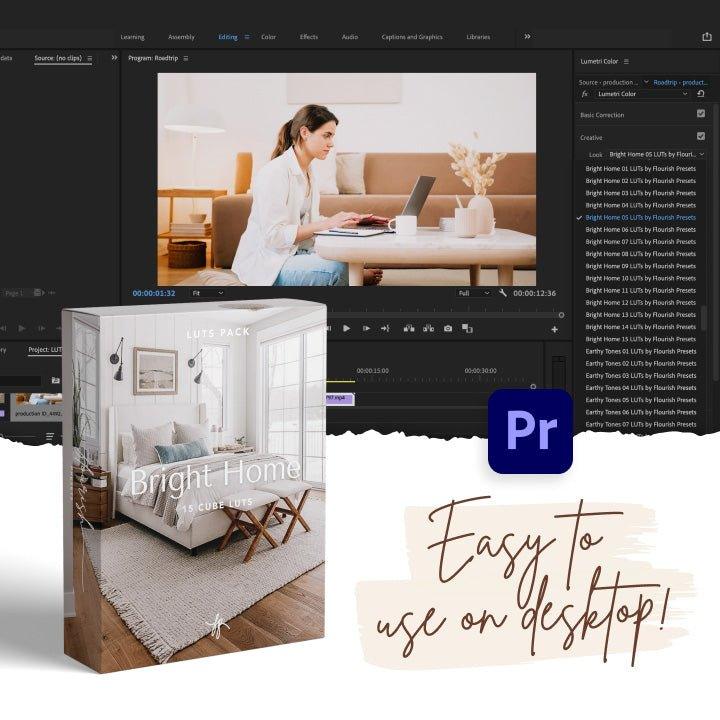Switch to the Color workspace tab
The image size is (720, 720).
click(x=268, y=37)
